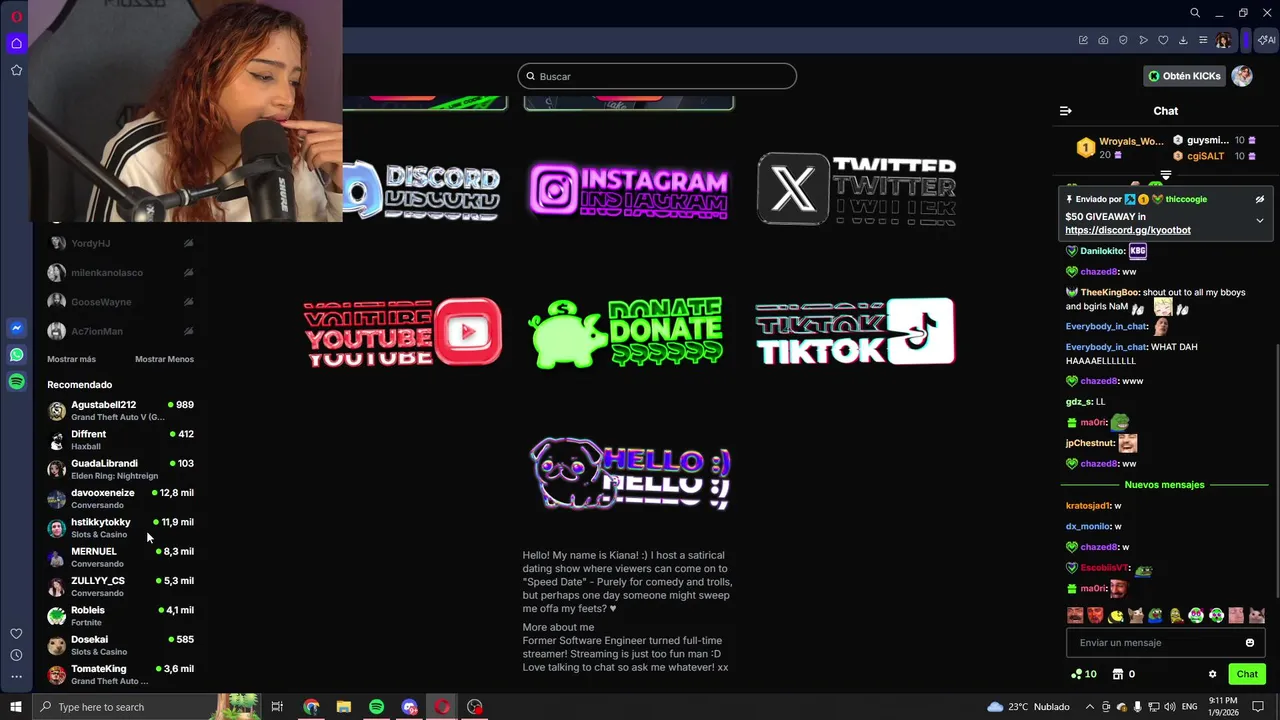Open offline followed channel YordyHJ

pyautogui.click(x=121, y=243)
